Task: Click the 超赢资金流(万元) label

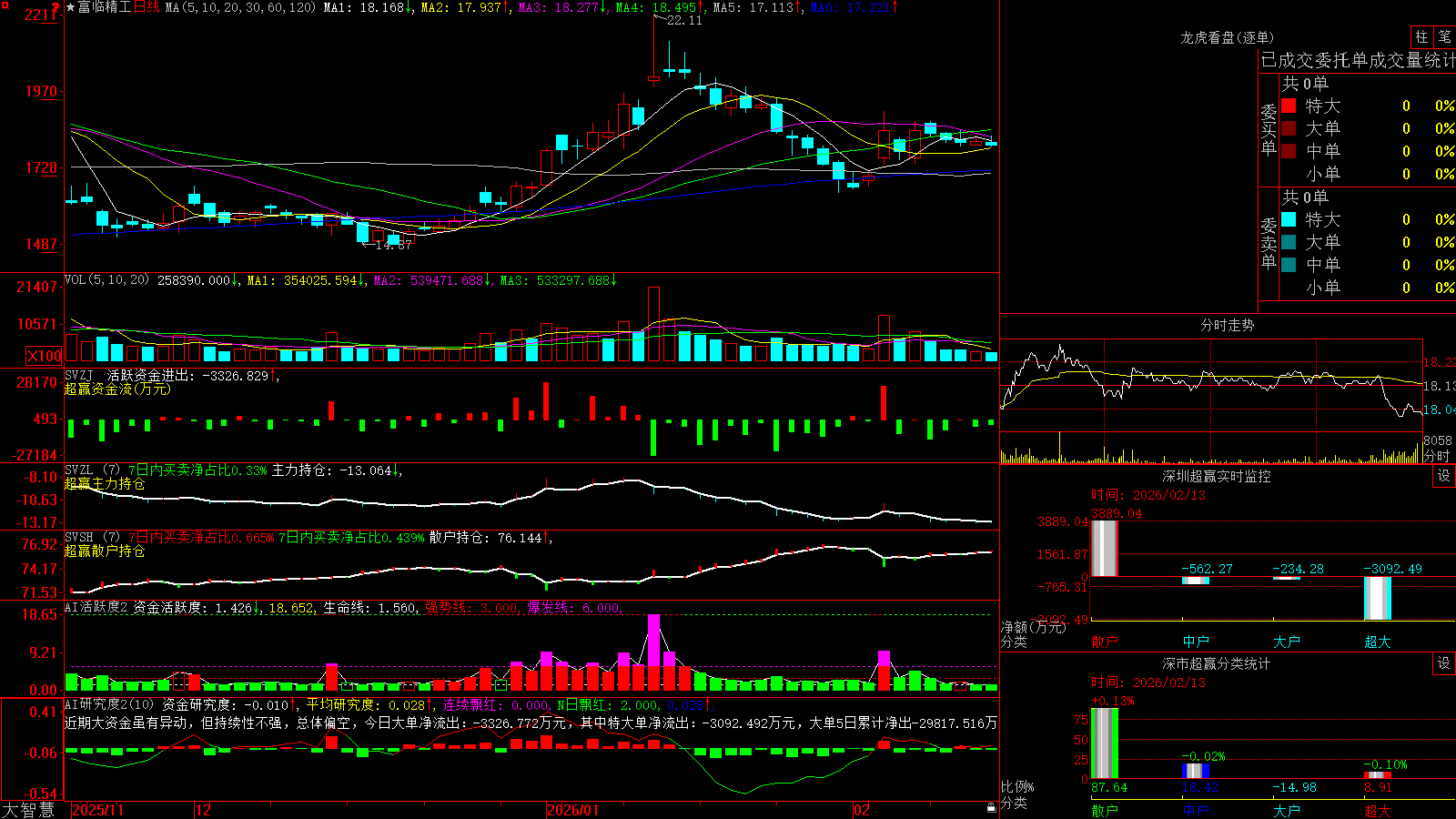Action: tap(117, 389)
